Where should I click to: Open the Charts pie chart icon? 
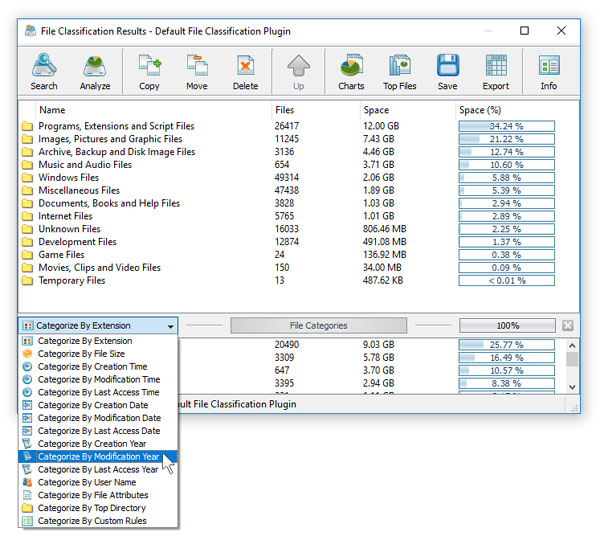pos(351,66)
